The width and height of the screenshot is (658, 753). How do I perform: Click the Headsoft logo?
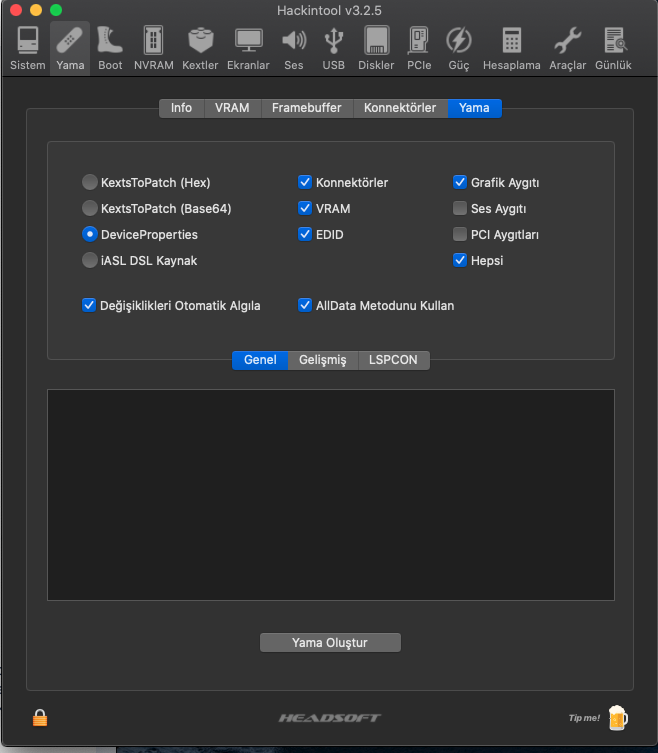click(x=329, y=718)
